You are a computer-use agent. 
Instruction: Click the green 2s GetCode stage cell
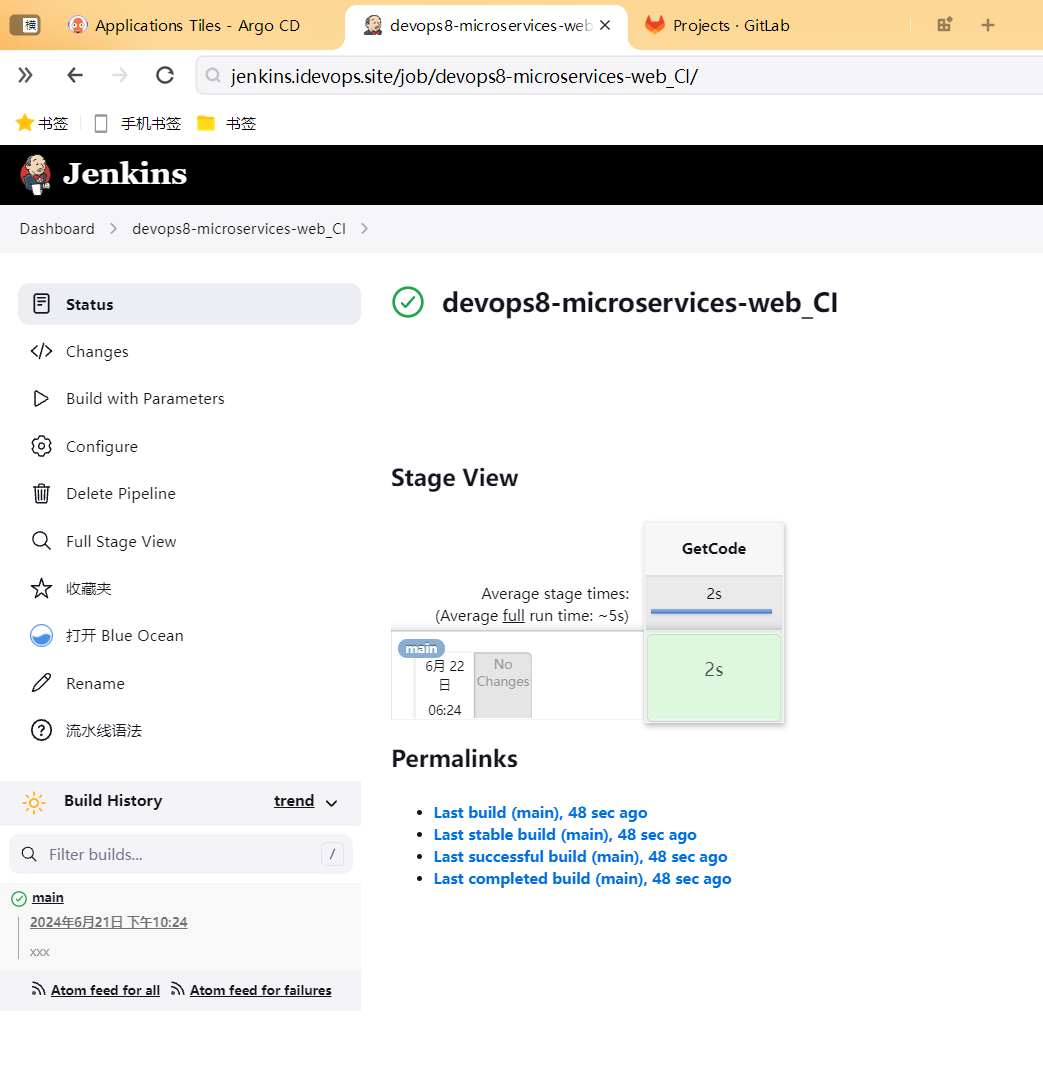point(714,677)
